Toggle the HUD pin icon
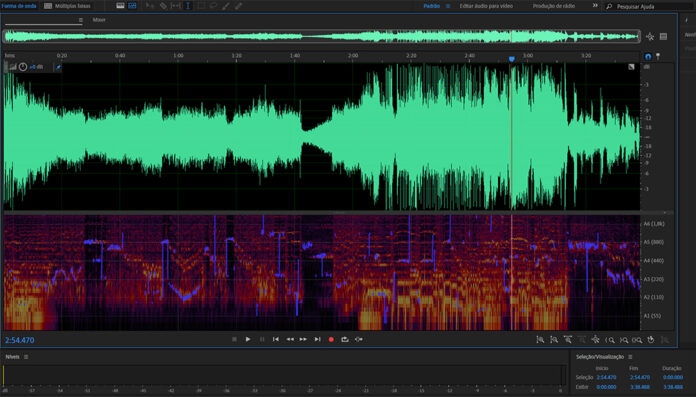 (x=58, y=67)
